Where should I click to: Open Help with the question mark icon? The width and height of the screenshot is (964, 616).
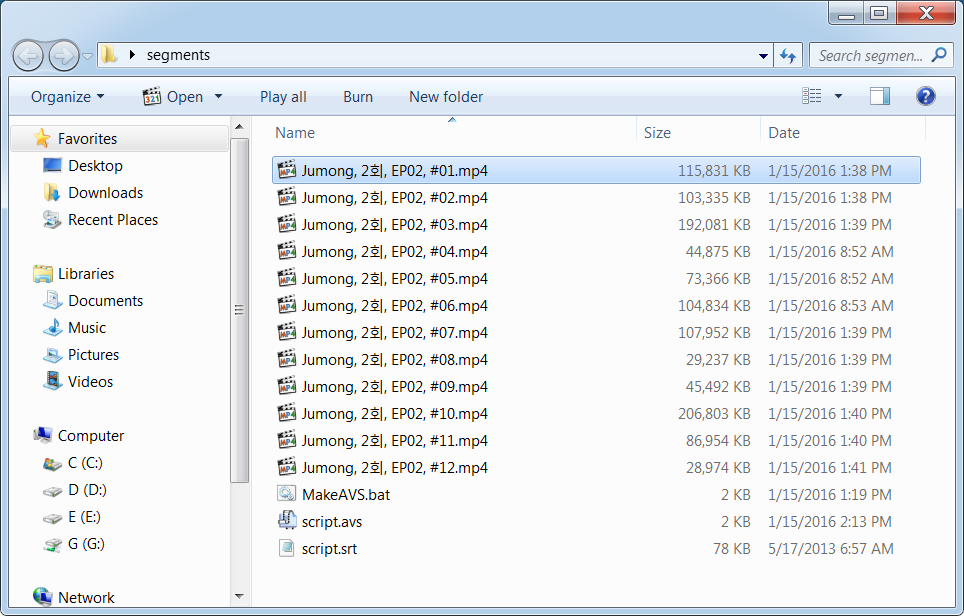coord(925,96)
